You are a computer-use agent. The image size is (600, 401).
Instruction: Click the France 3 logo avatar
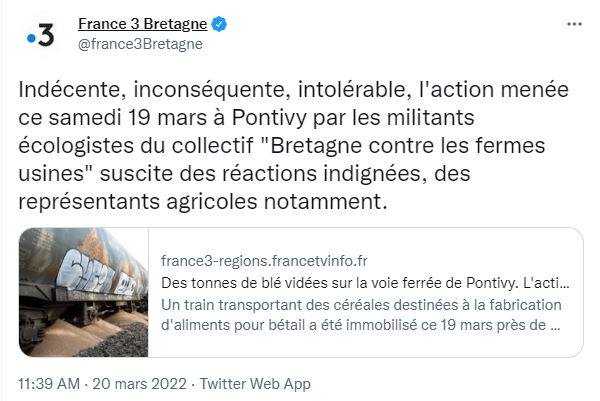coord(41,35)
